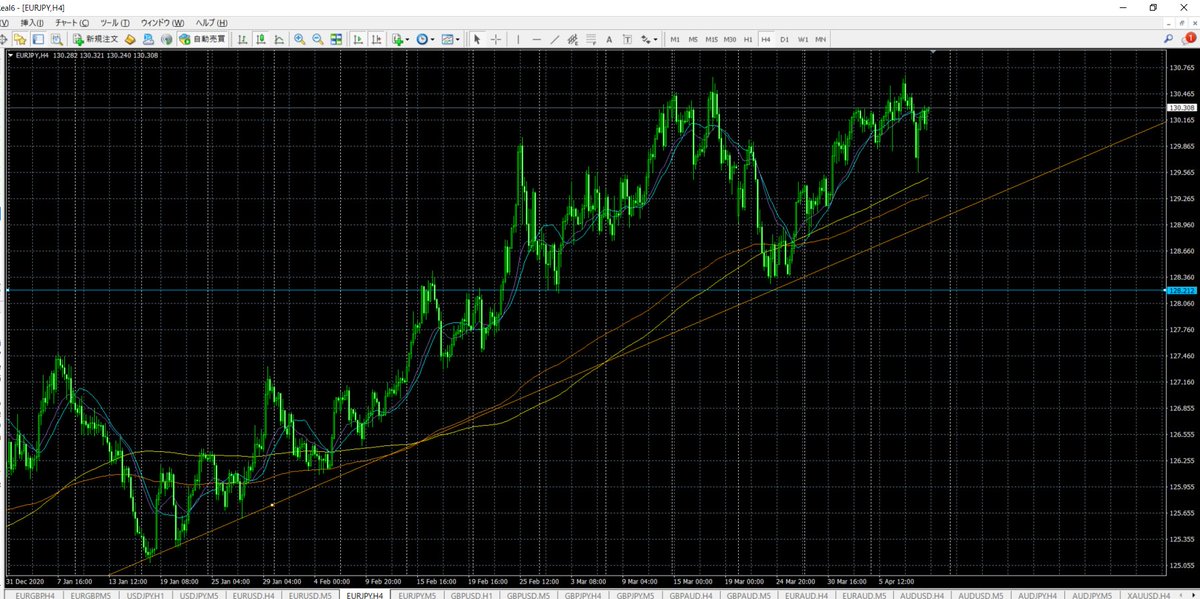
Task: Switch the timeframe to MN
Action: point(821,39)
